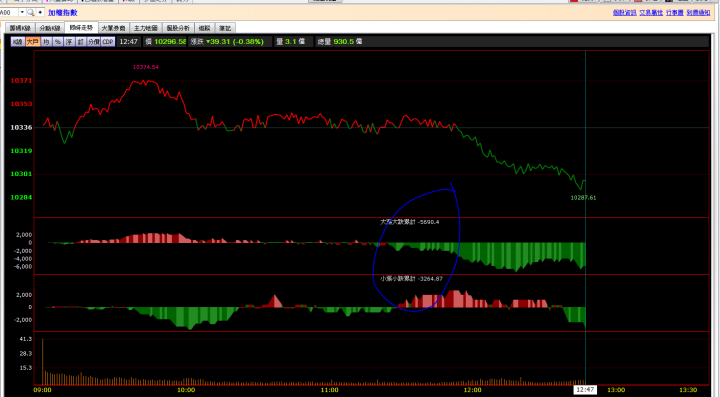Click the price value 10296.58
Screen dimensions: 720x397
(x=170, y=42)
